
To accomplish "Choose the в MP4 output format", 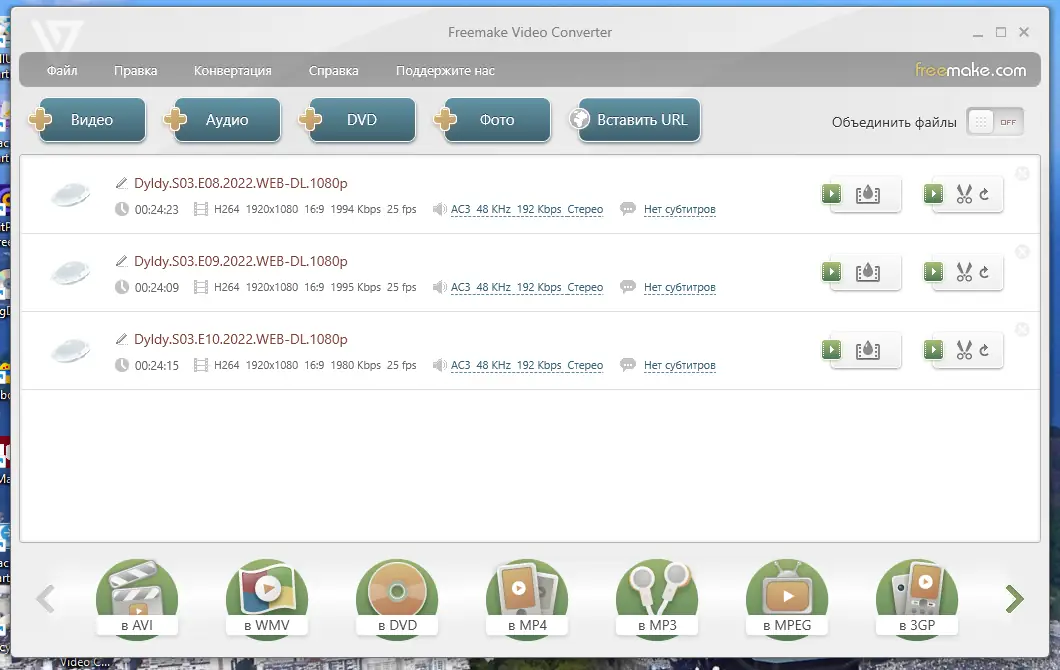I will 527,598.
